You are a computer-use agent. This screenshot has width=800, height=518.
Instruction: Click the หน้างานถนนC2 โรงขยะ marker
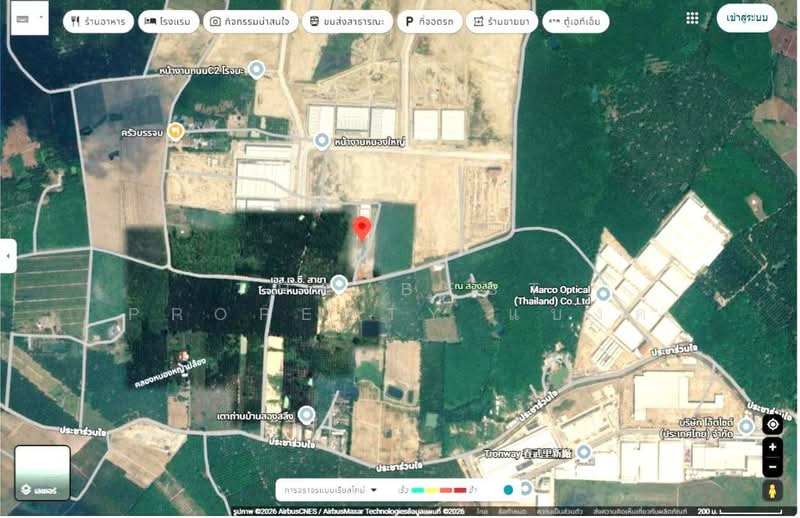tap(256, 69)
